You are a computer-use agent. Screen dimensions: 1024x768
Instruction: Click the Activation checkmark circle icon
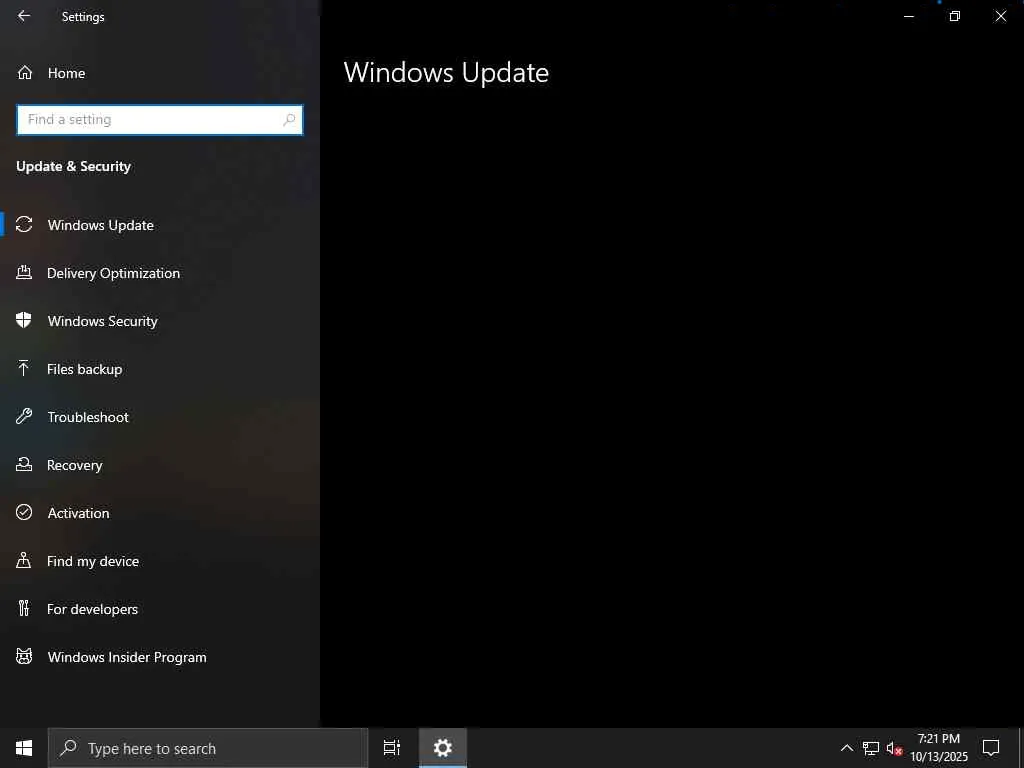[24, 513]
